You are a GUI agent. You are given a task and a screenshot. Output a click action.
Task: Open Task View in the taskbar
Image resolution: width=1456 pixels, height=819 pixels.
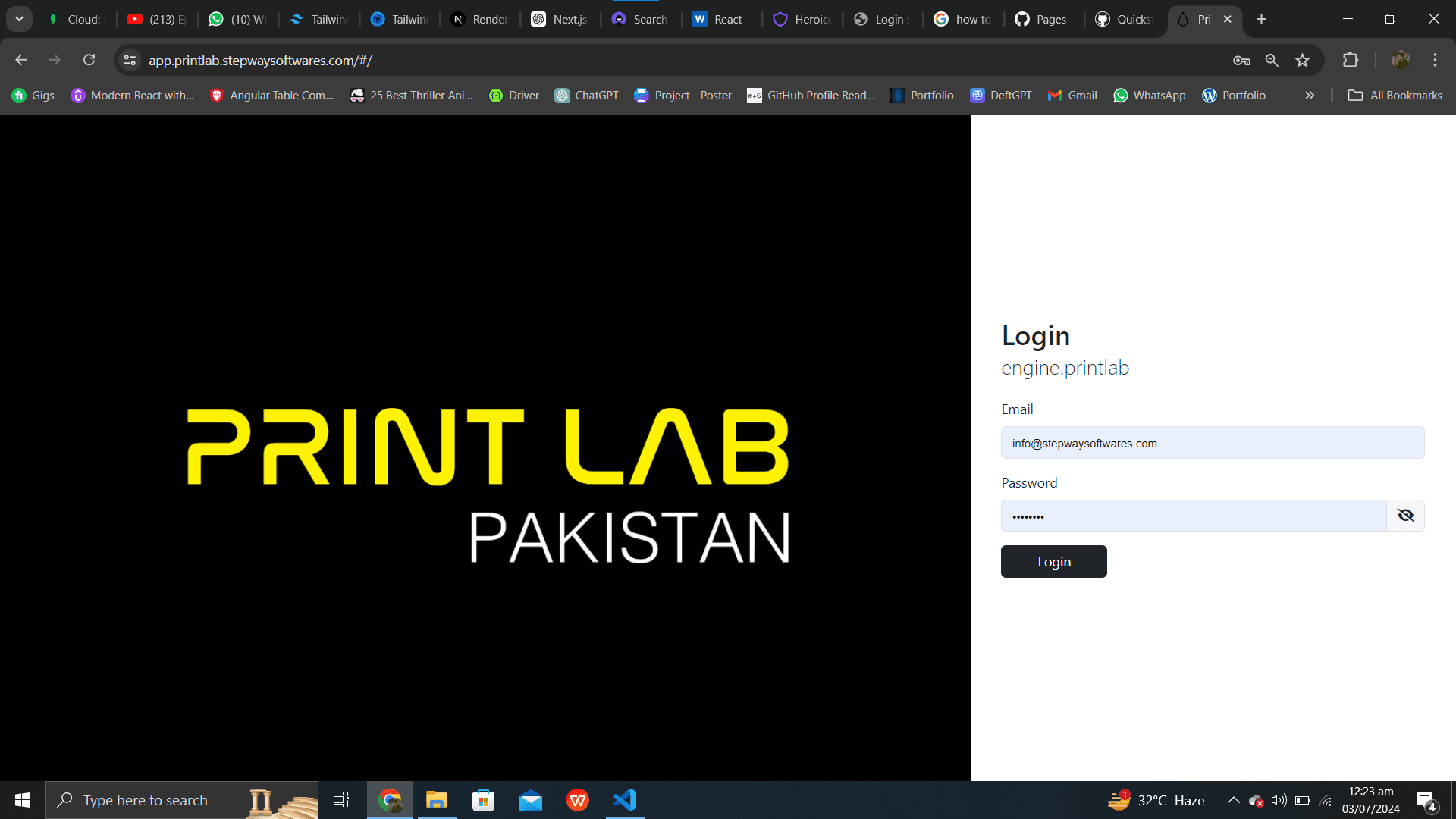(341, 800)
